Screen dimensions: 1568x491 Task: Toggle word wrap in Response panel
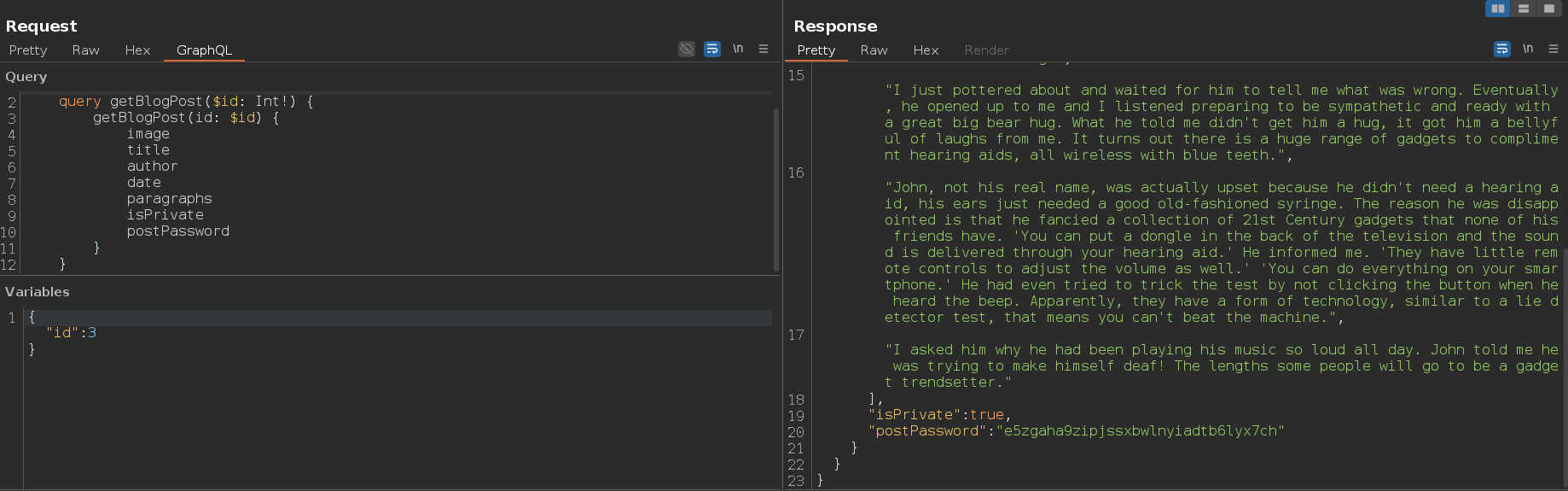[1501, 49]
